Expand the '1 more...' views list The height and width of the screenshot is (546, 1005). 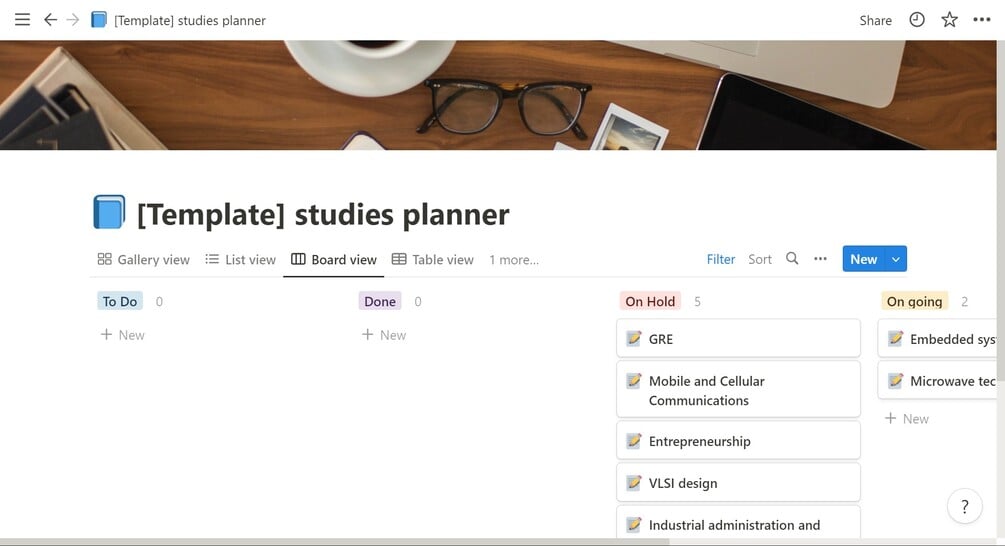513,260
